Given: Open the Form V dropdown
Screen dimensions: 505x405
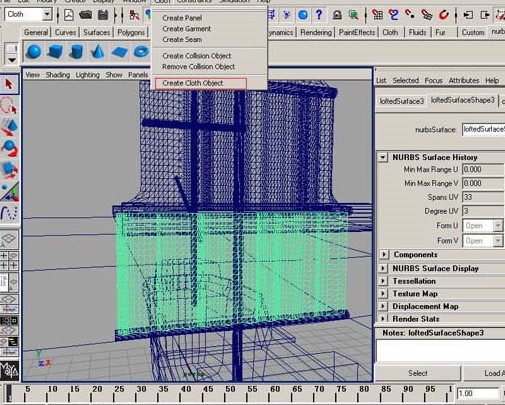Looking at the screenshot, I should (x=498, y=240).
